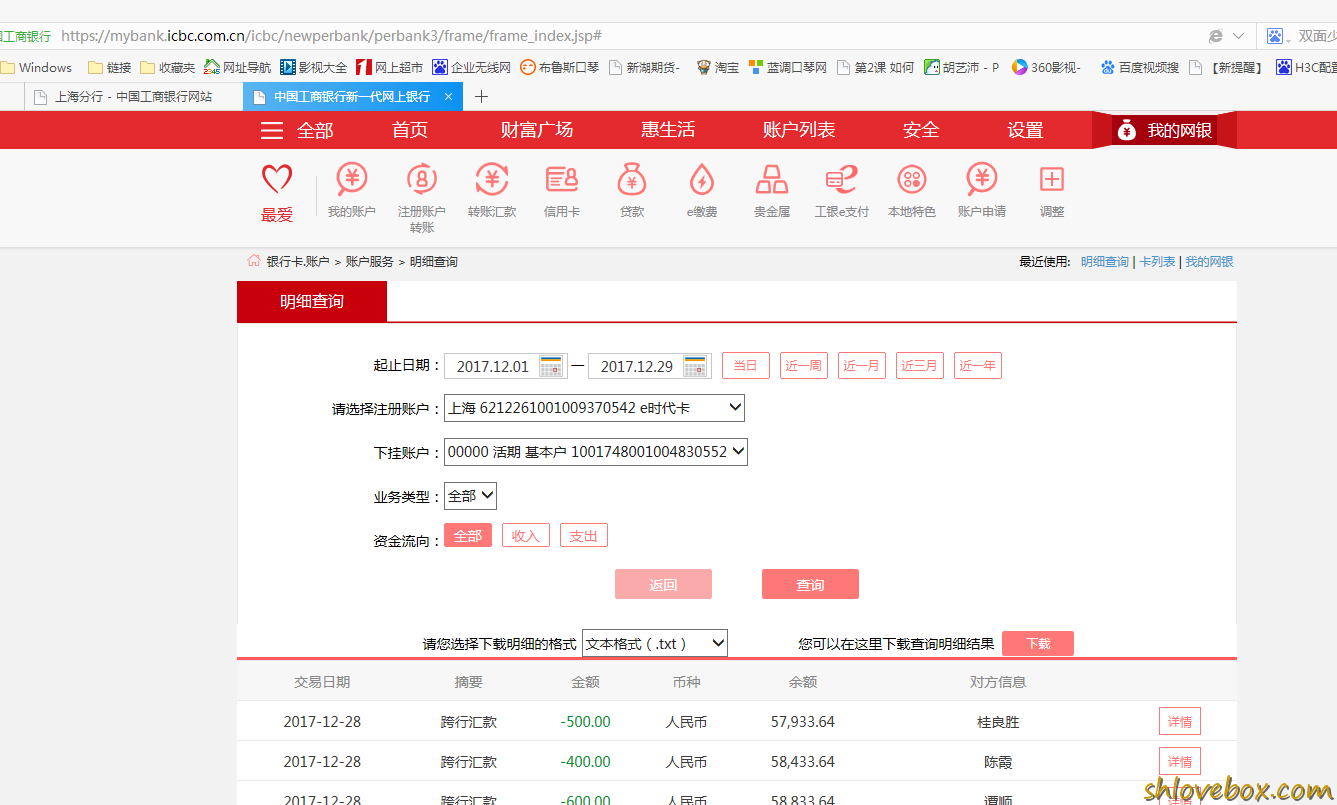Open 注册账户转账 transfer icon

[421, 180]
